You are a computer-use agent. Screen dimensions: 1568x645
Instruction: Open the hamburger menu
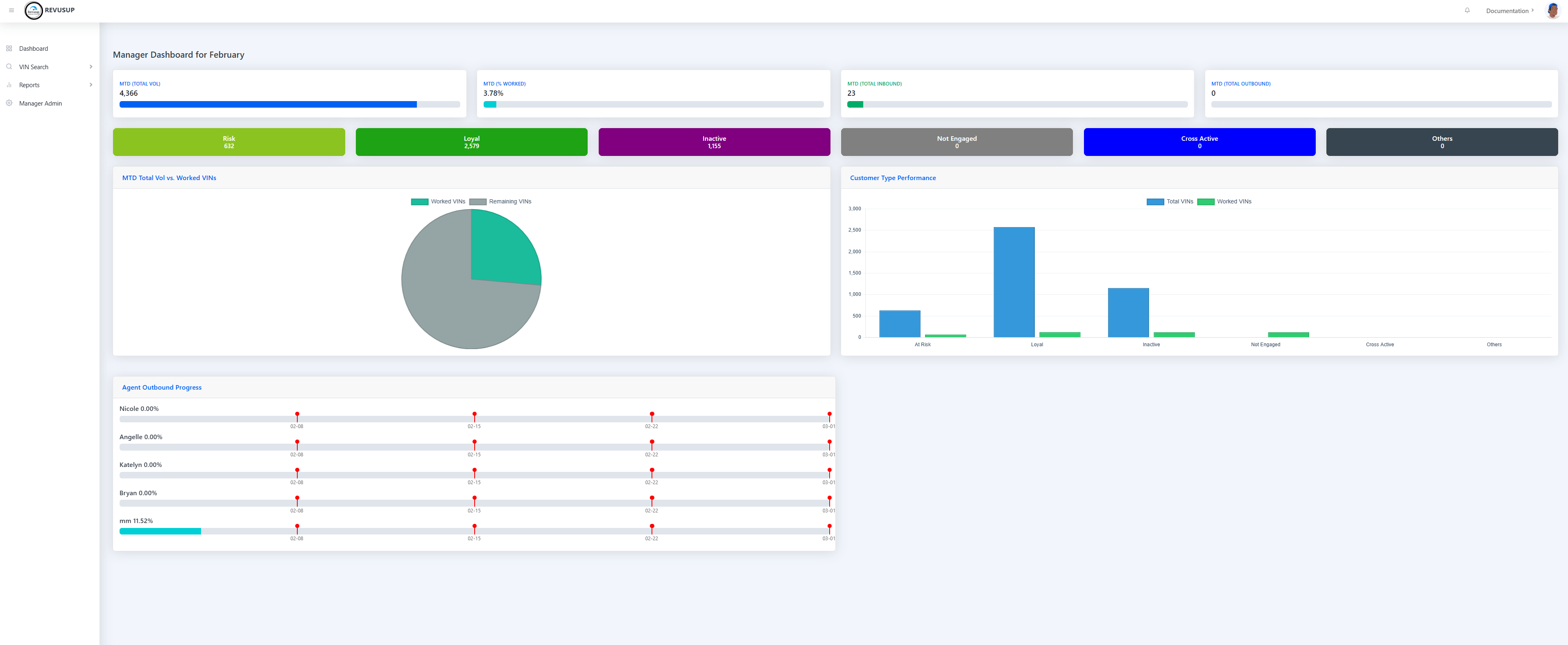click(x=11, y=10)
